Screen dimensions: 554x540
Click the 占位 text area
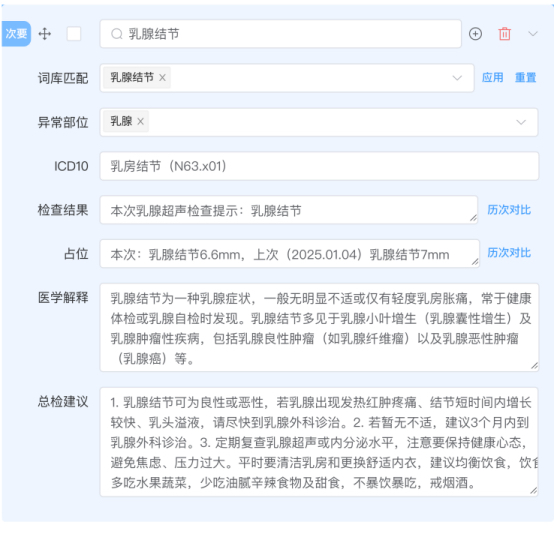pyautogui.click(x=290, y=254)
